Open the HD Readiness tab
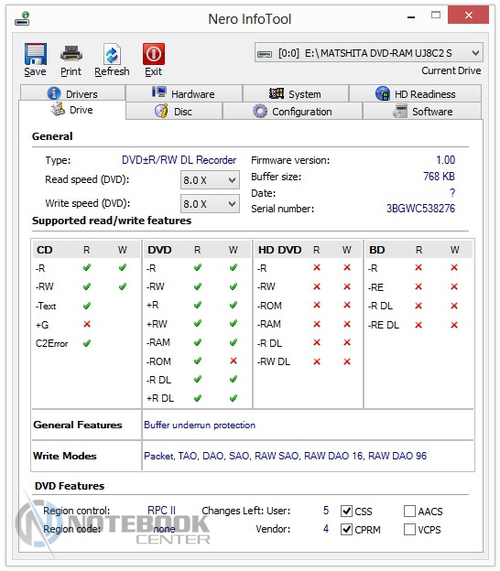 tap(416, 93)
